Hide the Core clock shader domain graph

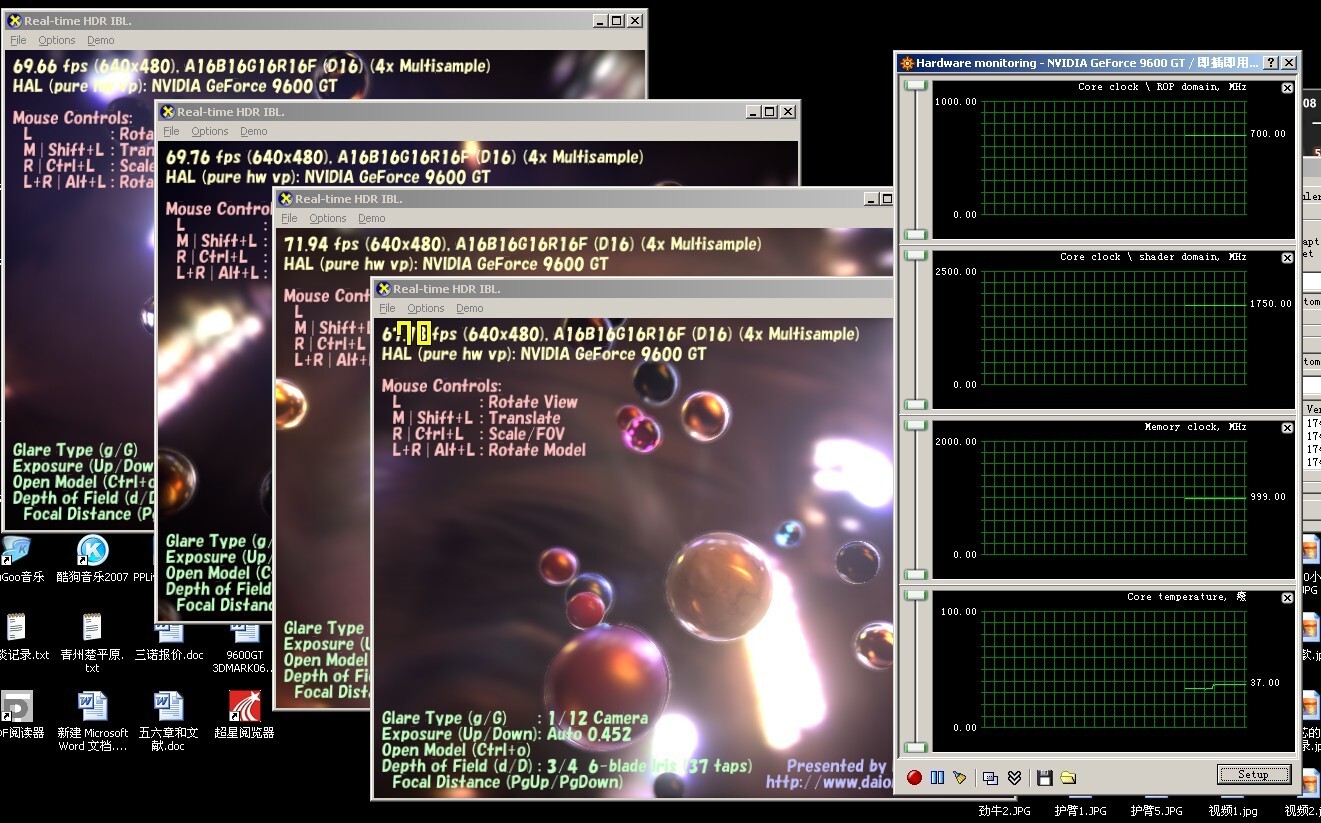(1287, 258)
